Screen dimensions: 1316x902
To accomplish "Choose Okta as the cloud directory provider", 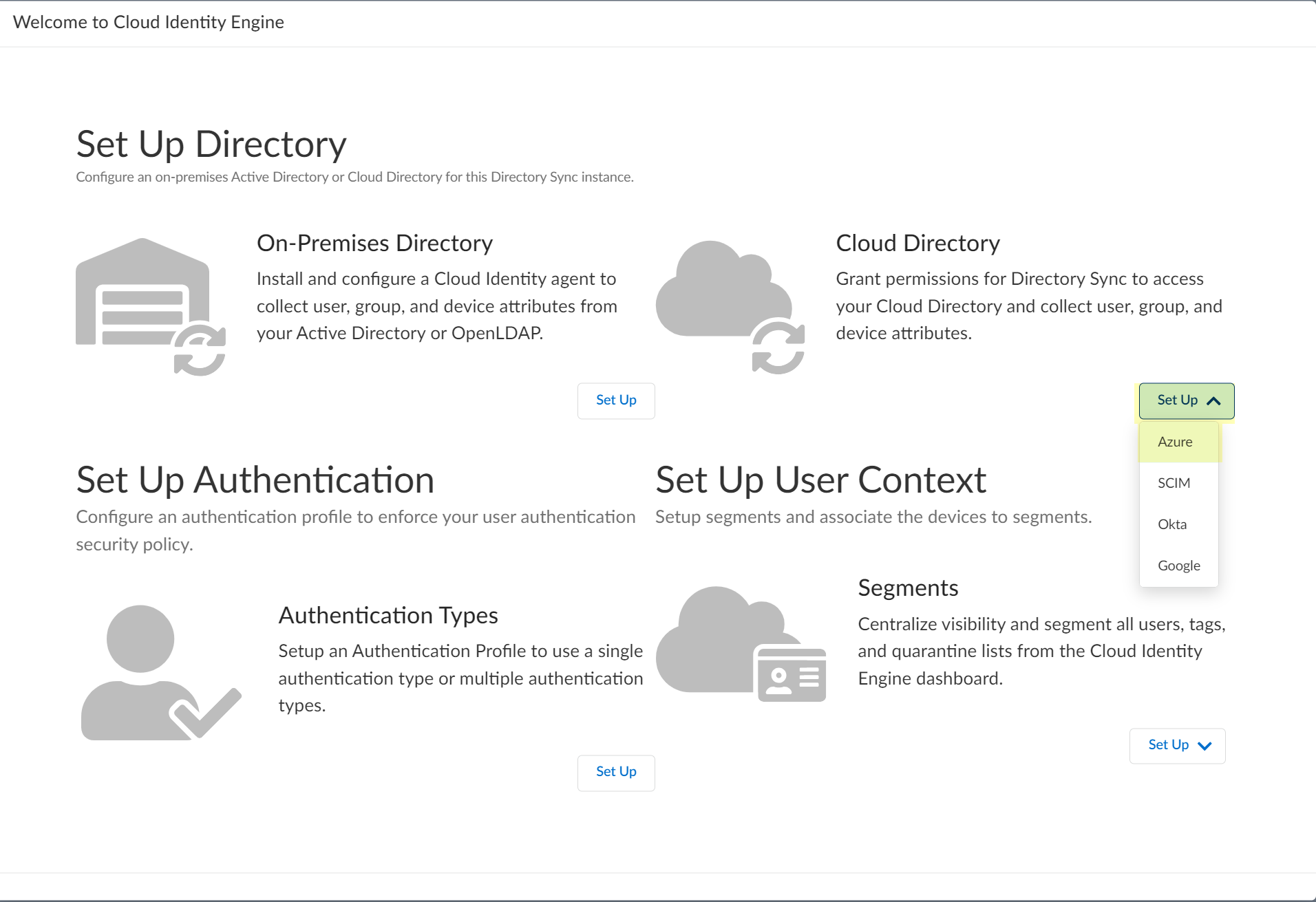I will [1172, 524].
